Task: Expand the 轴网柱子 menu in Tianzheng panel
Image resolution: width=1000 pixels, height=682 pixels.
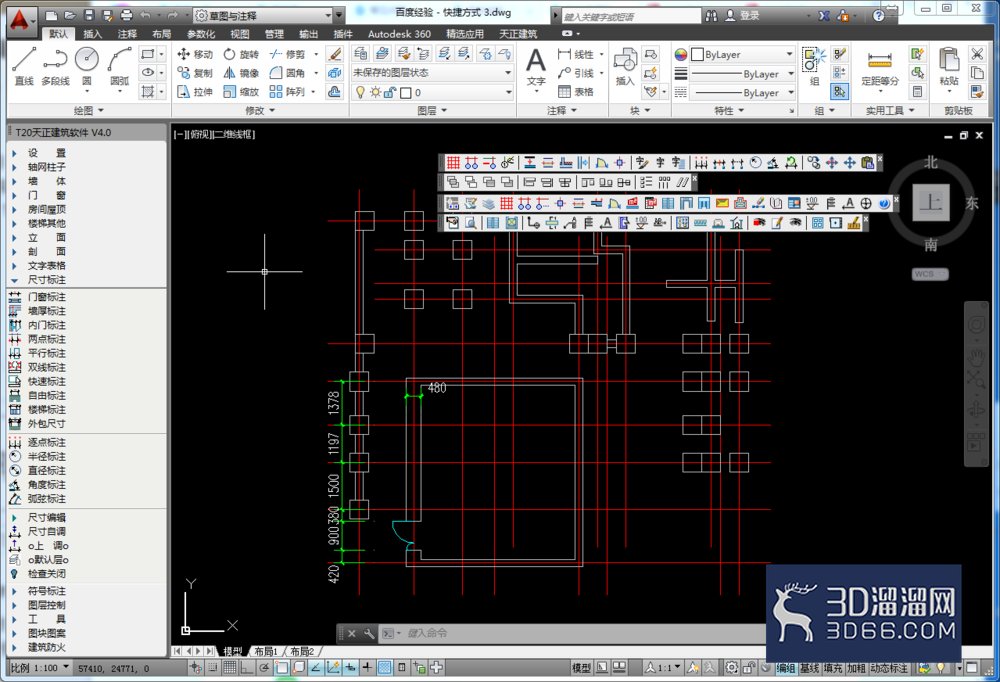Action: point(46,167)
